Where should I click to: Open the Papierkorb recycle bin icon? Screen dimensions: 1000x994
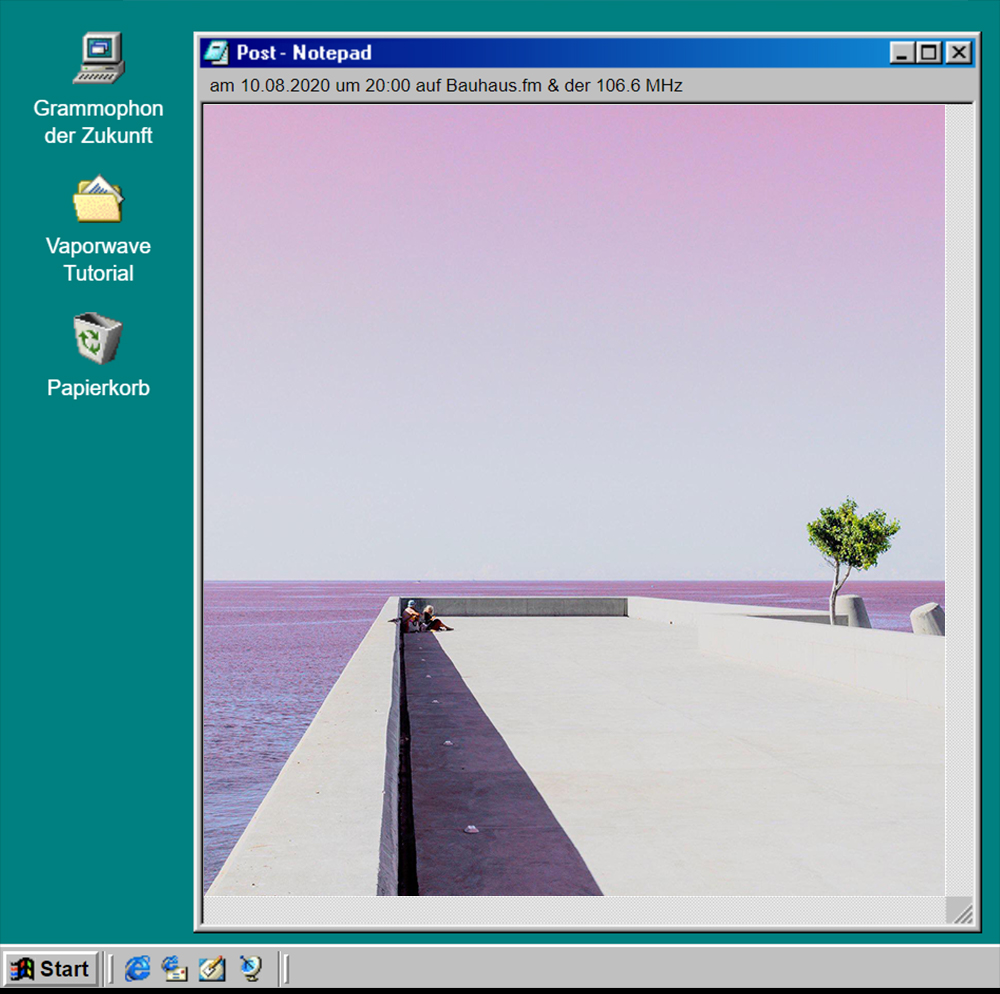coord(98,339)
